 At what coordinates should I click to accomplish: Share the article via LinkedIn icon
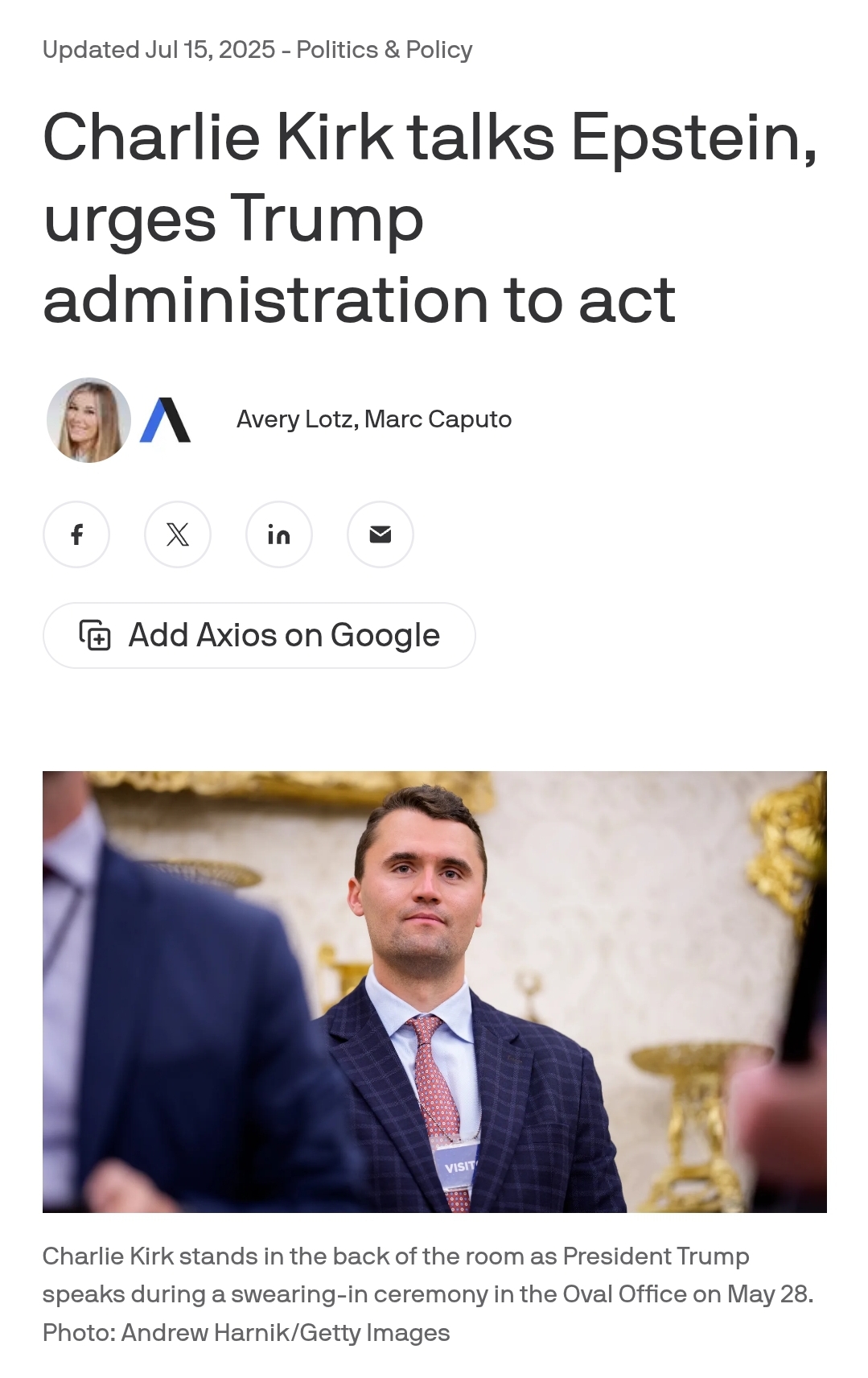pos(279,534)
